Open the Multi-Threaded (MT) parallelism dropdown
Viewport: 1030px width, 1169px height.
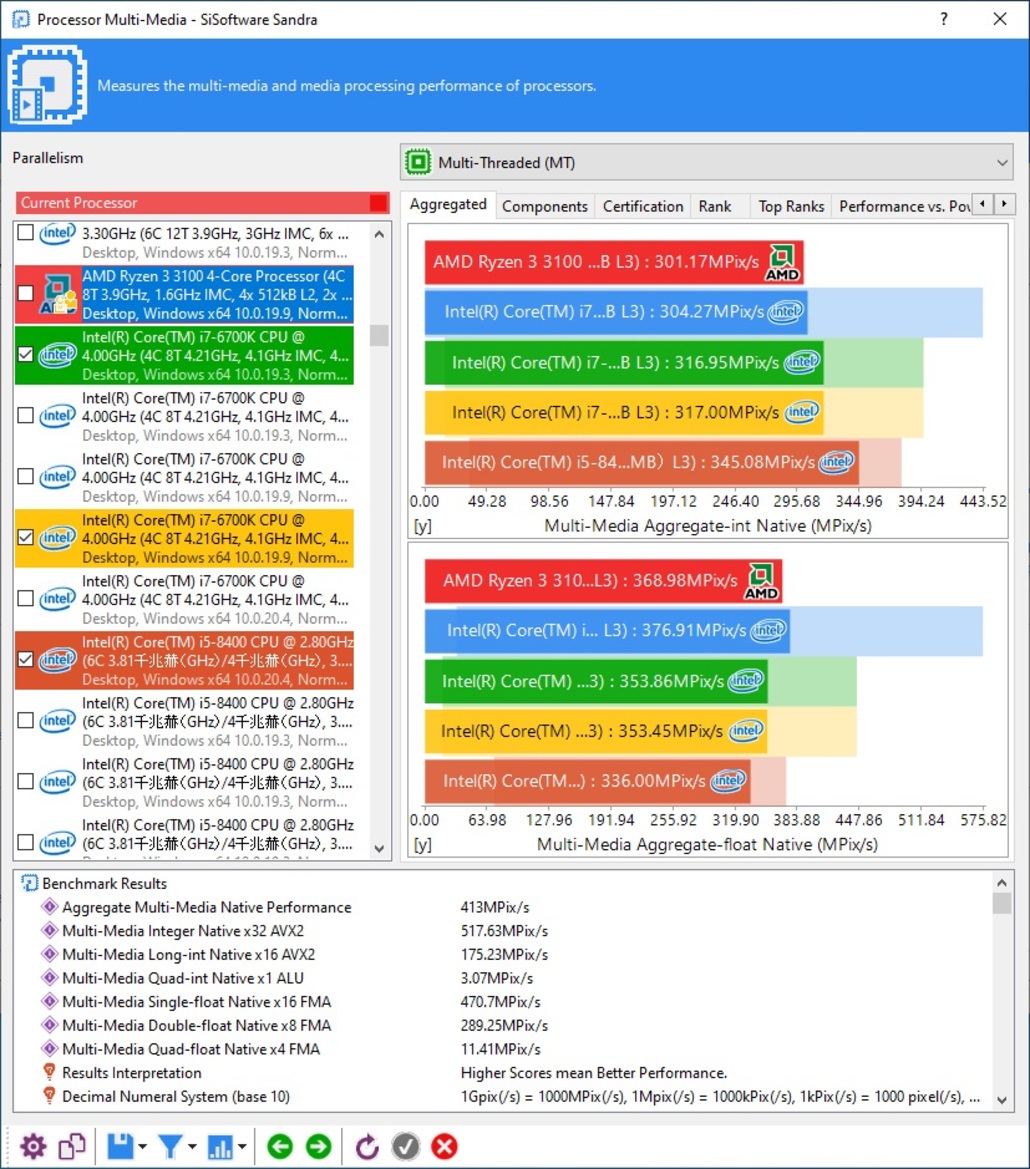click(707, 163)
